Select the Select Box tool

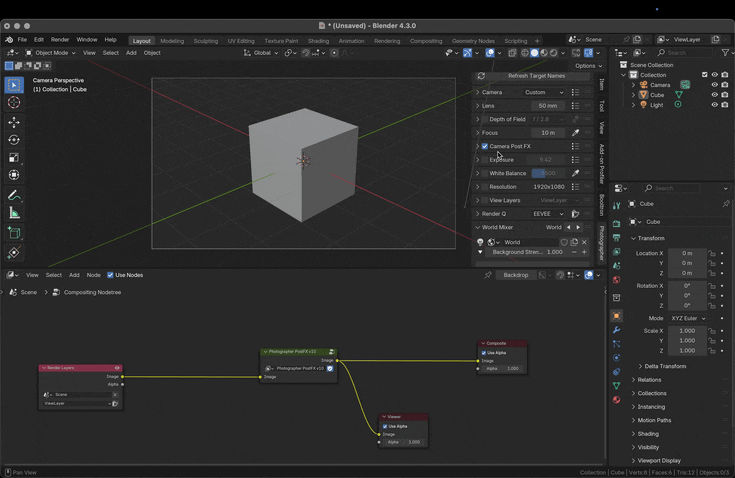pyautogui.click(x=14, y=85)
